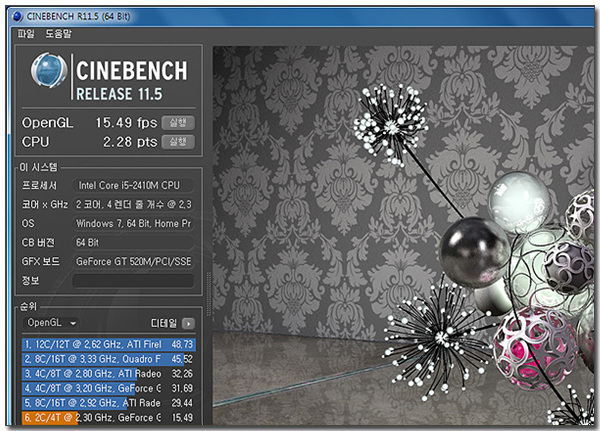Select ranking row 4. 4C/8T @ 3.20 GHz
600x431 pixels.
point(109,388)
